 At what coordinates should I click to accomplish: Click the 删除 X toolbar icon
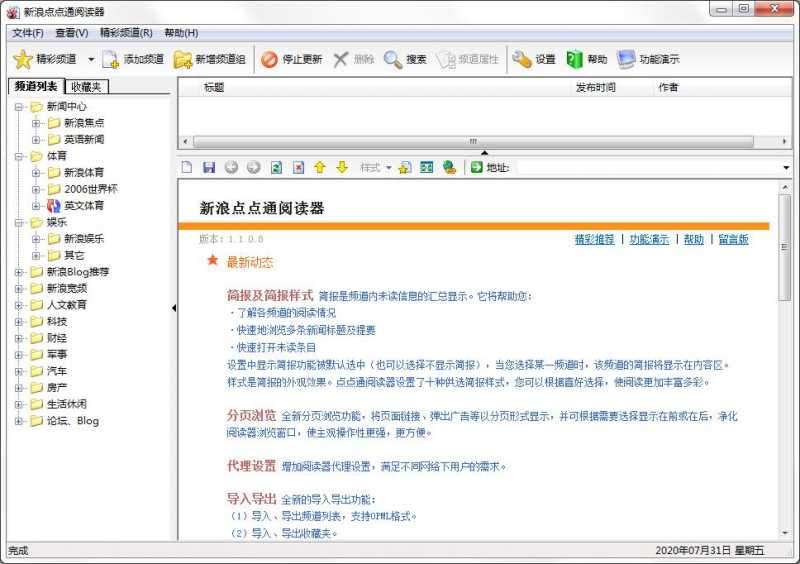[x=340, y=59]
